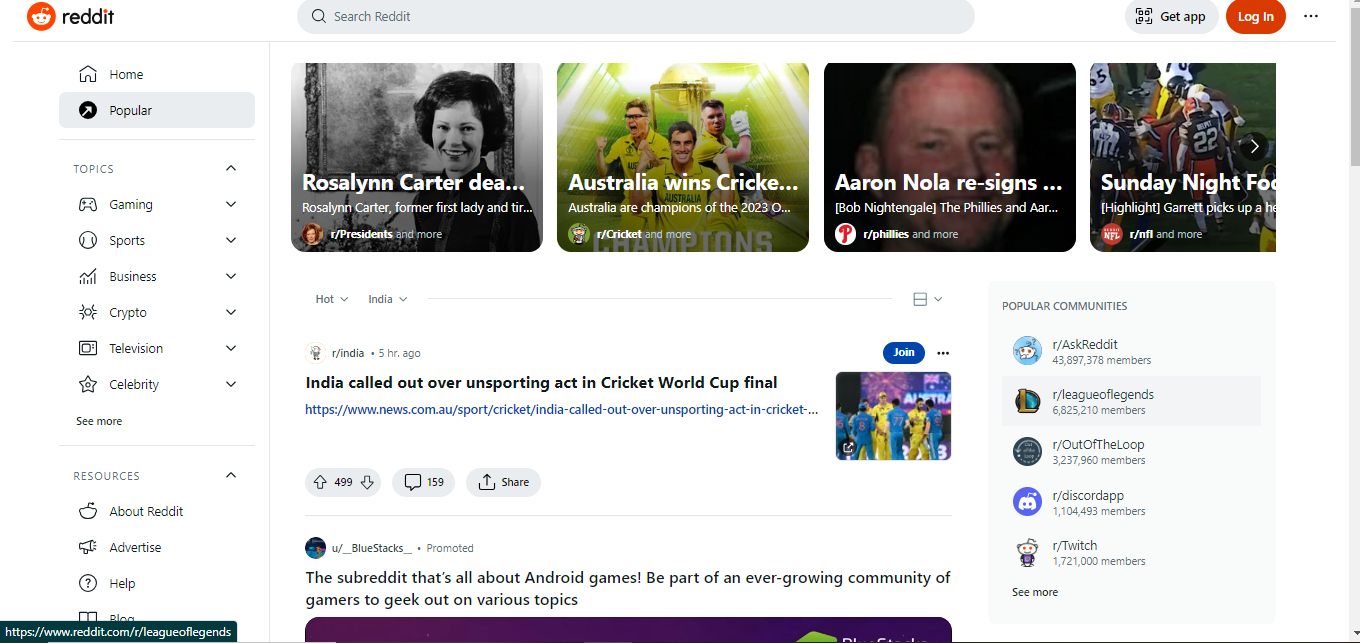Upvote the India cricket post
The height and width of the screenshot is (643, 1360).
(320, 482)
